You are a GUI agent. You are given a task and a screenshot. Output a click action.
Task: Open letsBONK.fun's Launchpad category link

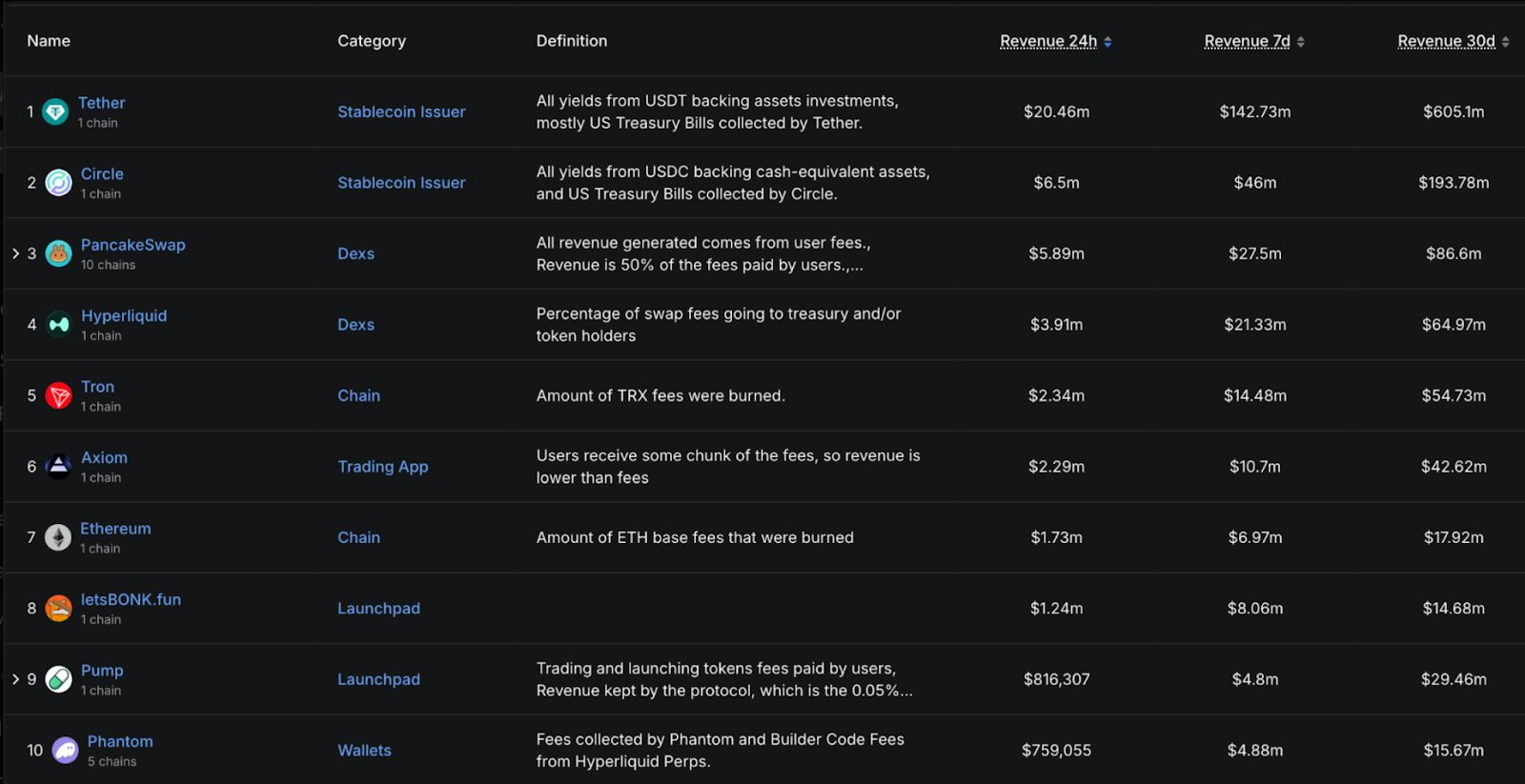(378, 609)
